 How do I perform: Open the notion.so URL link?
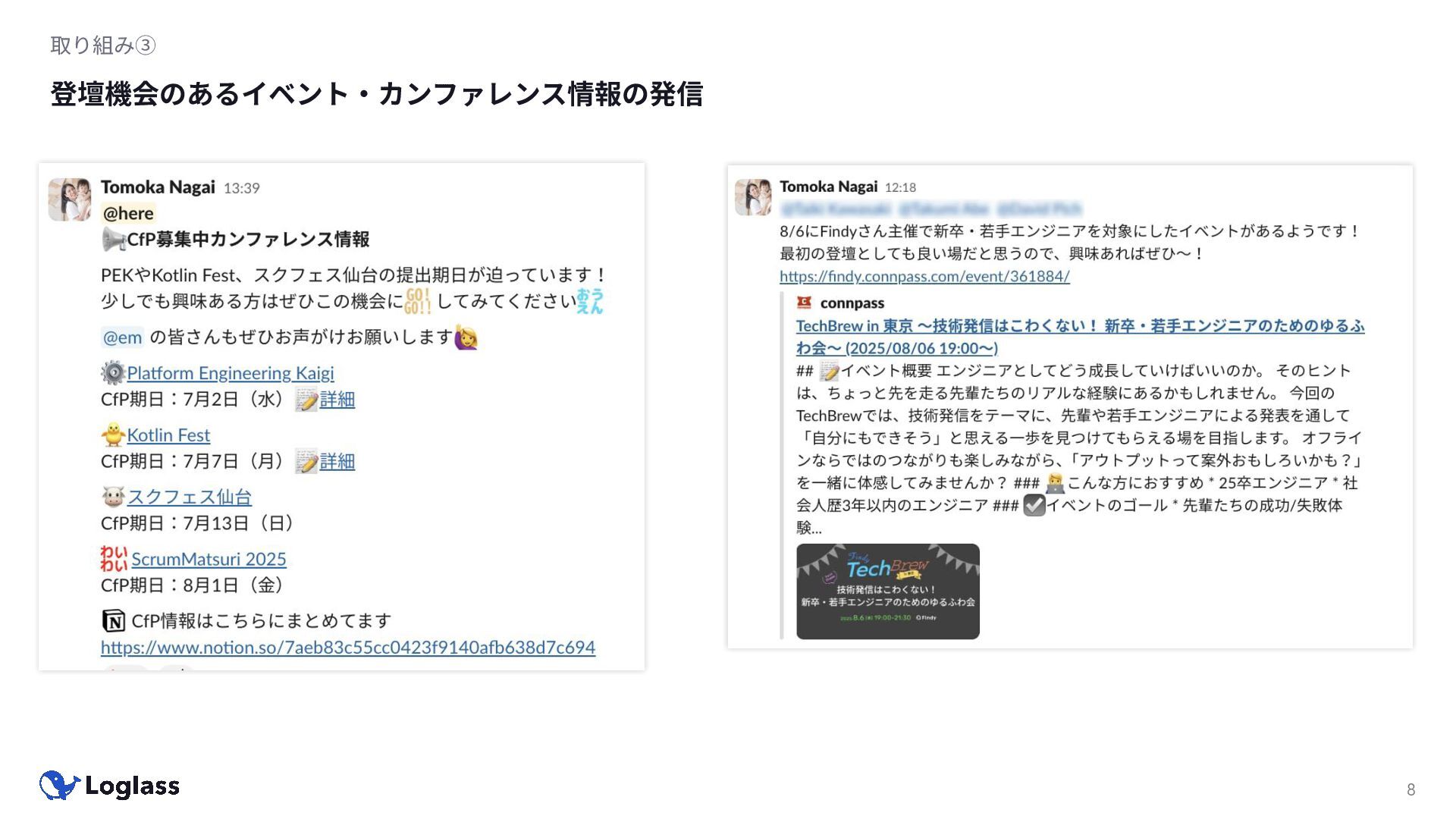(x=348, y=648)
